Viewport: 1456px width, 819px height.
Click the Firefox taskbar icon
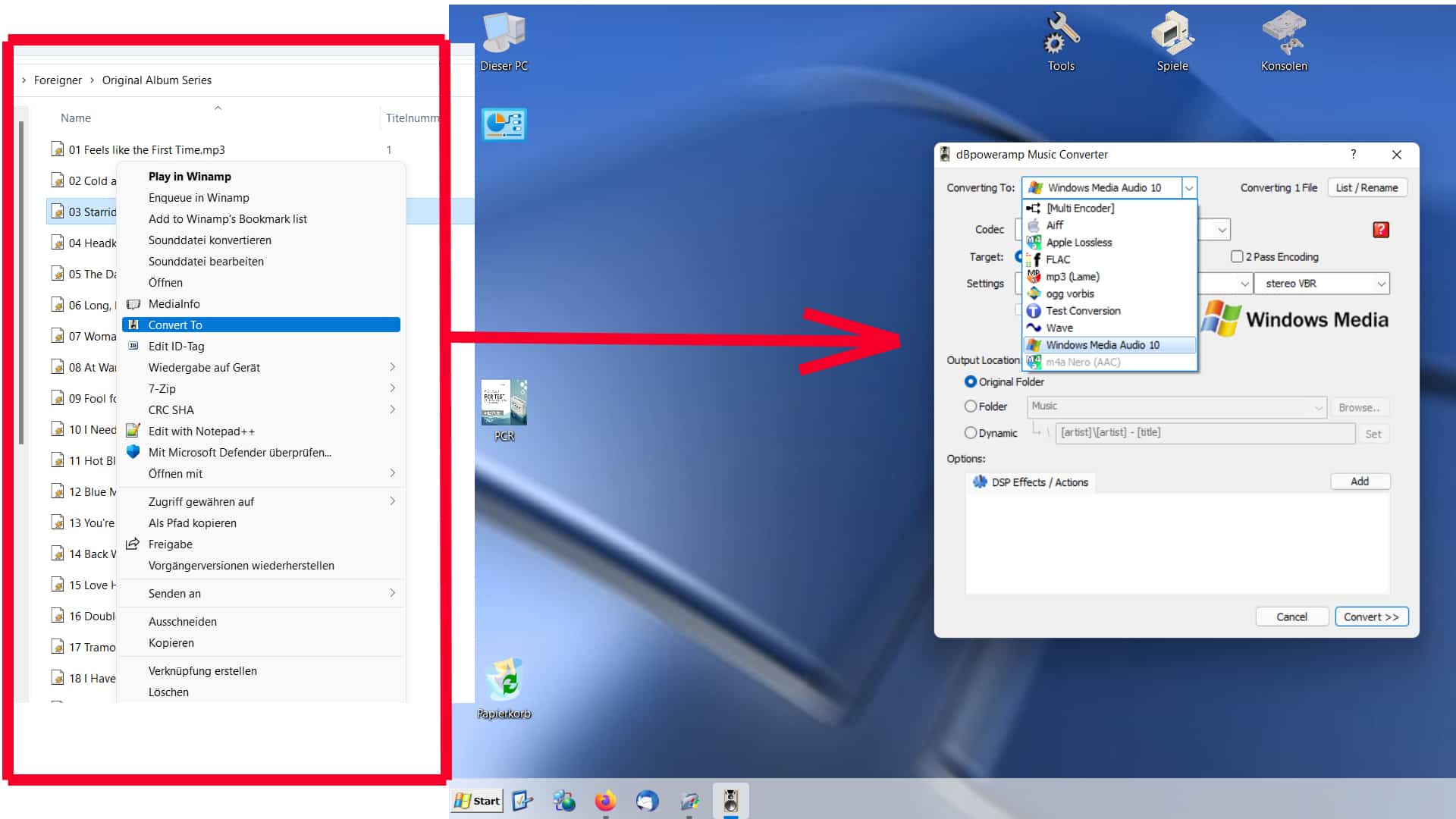click(605, 801)
